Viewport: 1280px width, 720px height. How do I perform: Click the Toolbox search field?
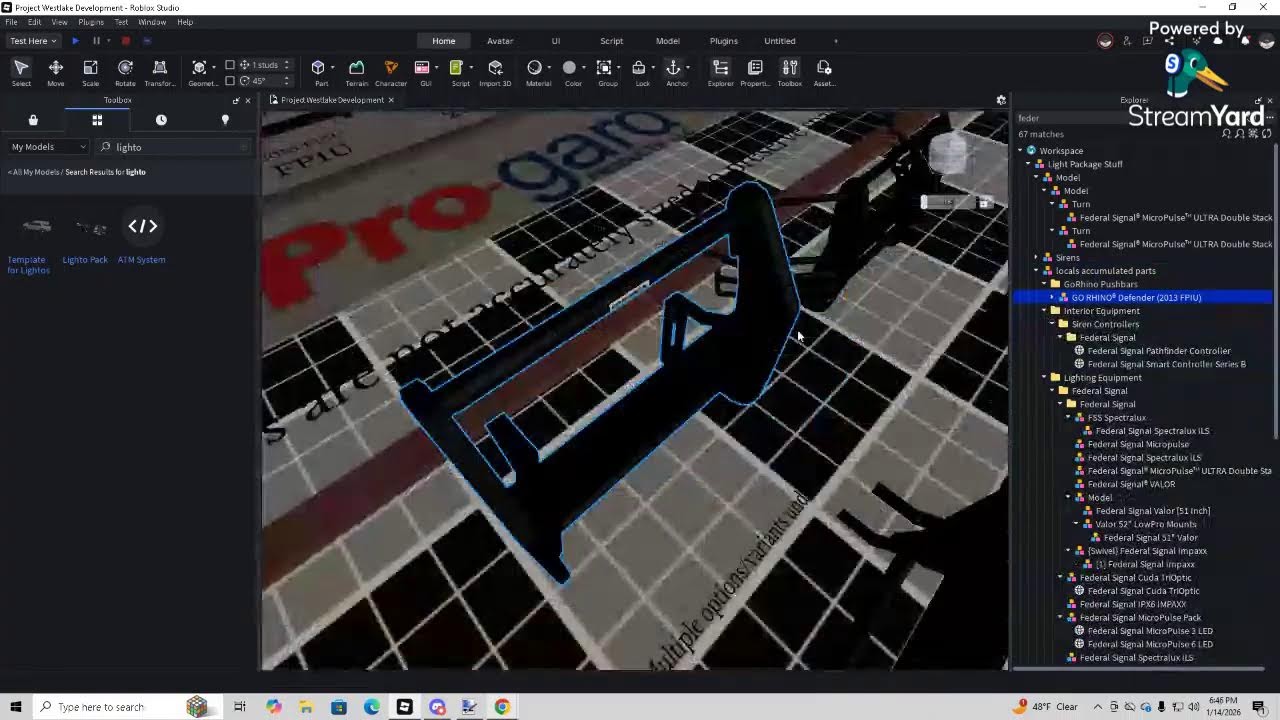coord(175,147)
